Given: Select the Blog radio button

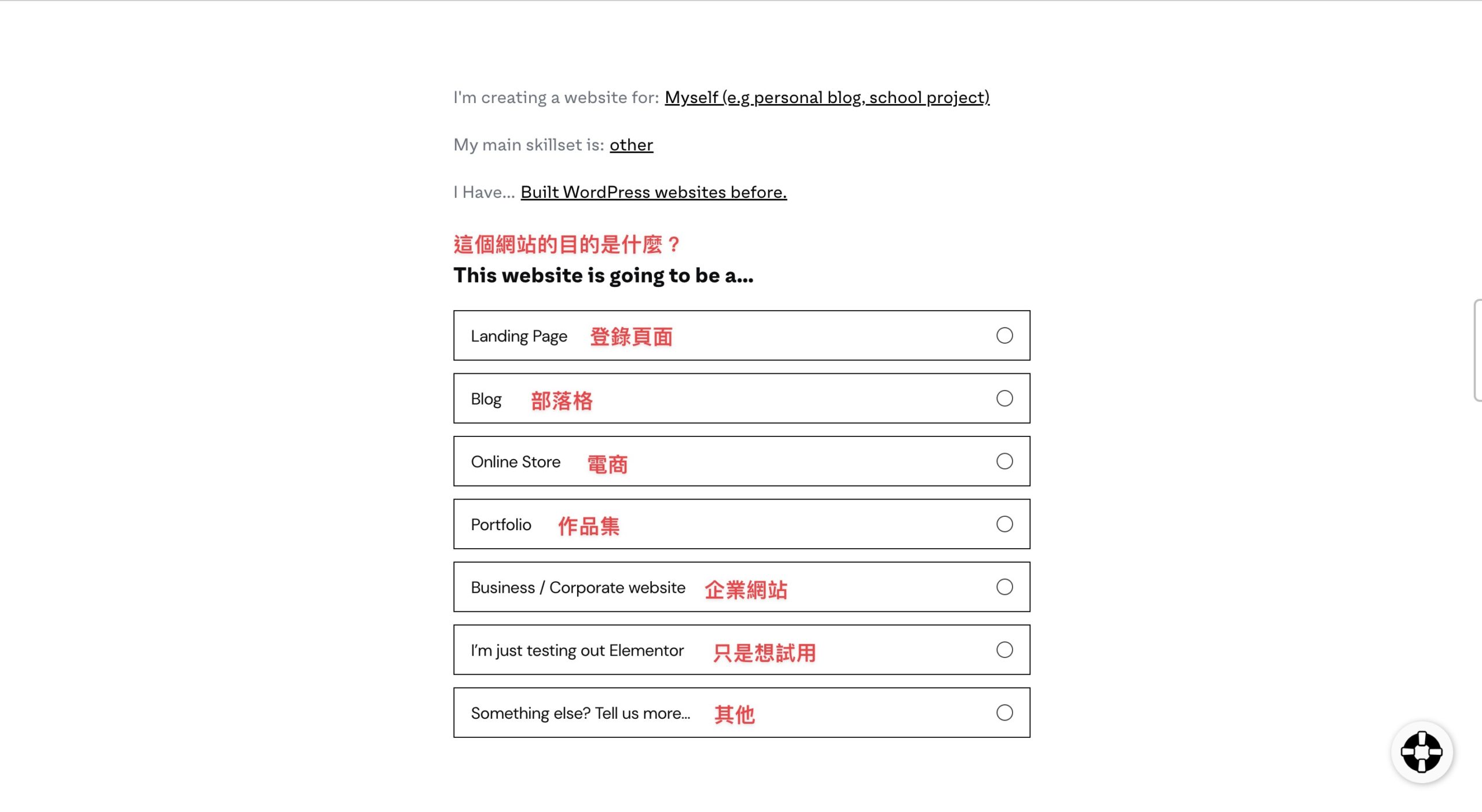Looking at the screenshot, I should [x=1004, y=398].
